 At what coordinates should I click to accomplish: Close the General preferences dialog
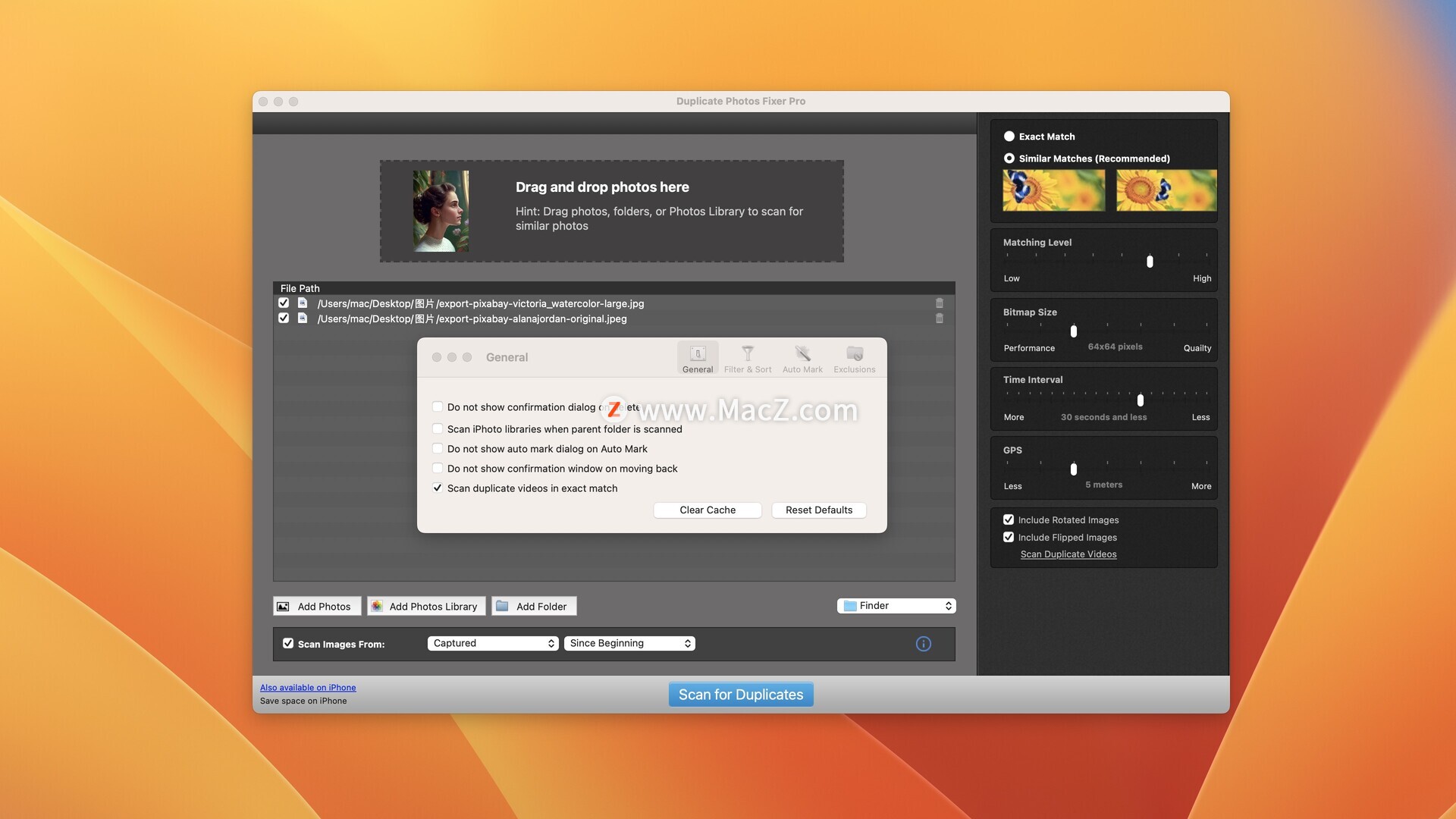pos(437,357)
